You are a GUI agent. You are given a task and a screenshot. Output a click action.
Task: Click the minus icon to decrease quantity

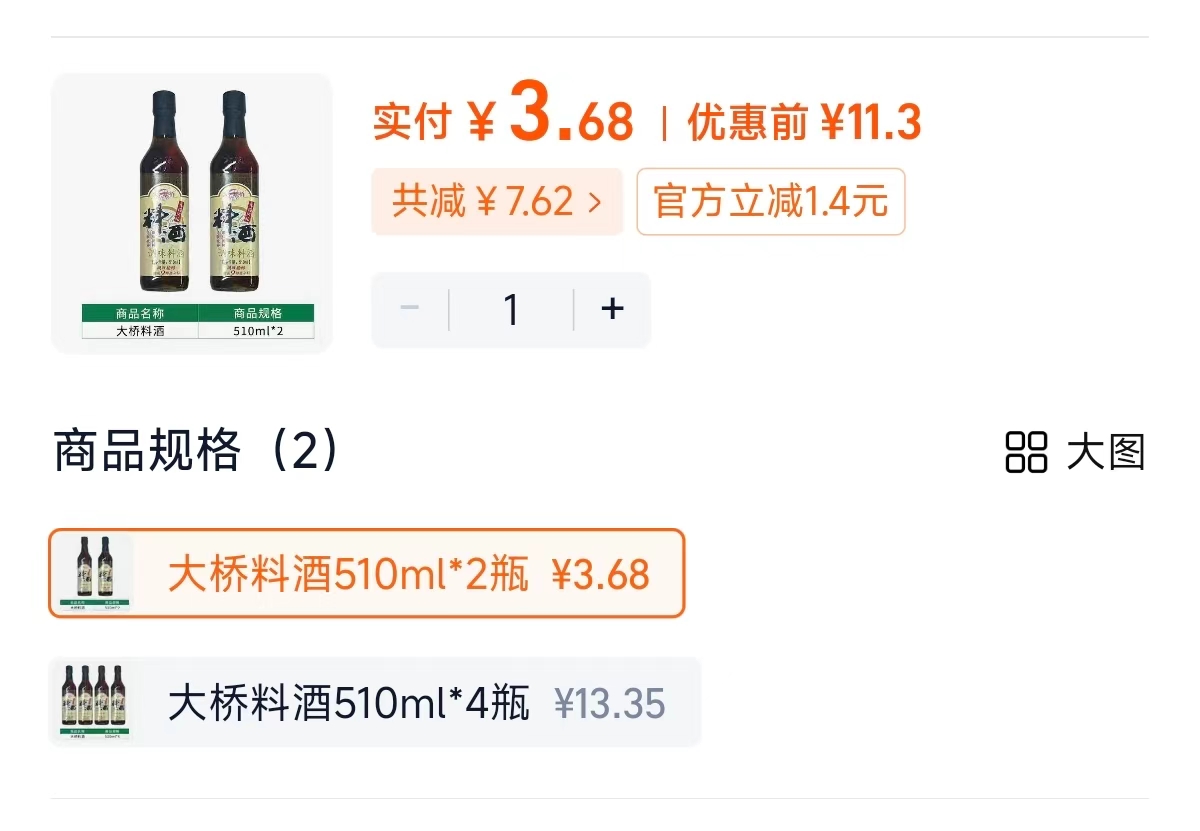[409, 309]
